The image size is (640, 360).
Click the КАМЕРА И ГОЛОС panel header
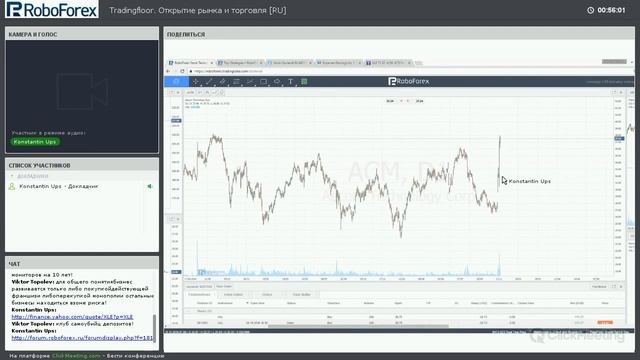point(82,34)
